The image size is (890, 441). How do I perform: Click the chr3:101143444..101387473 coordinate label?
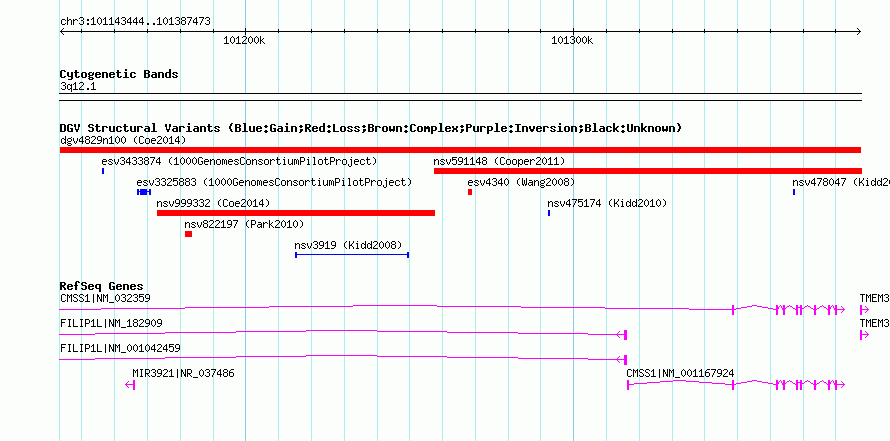135,22
